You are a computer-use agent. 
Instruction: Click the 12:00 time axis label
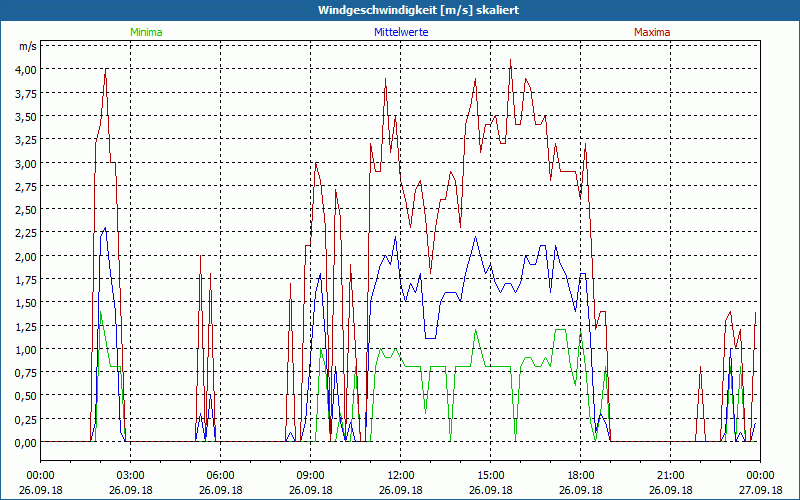click(x=401, y=476)
